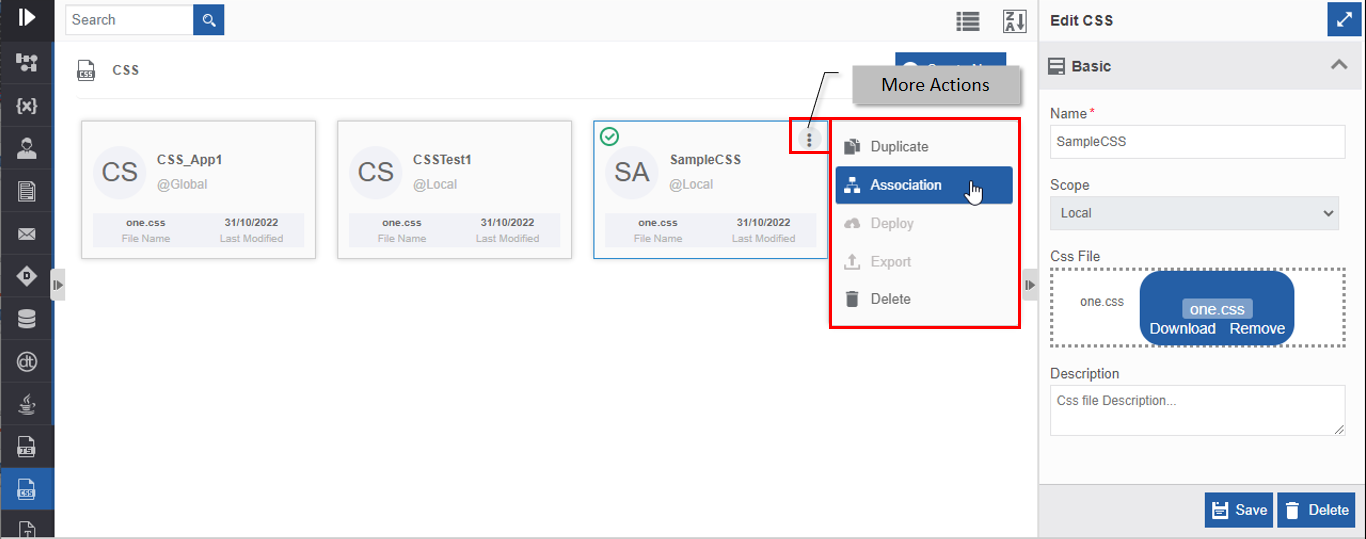Toggle the green selection check on SampleCSS
The image size is (1366, 539).
coord(609,136)
